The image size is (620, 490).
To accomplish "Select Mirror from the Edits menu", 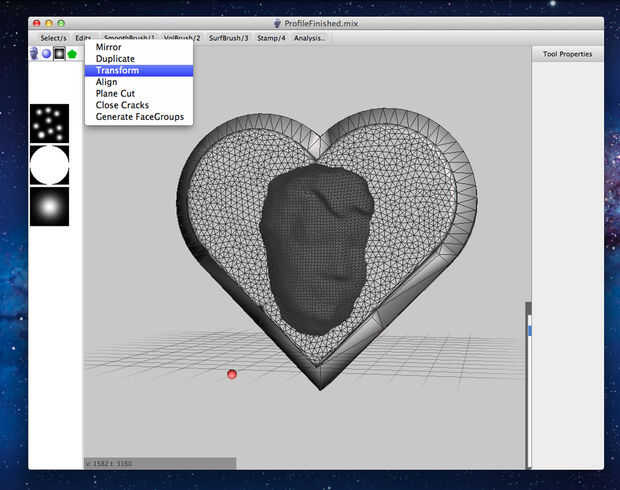I will tap(109, 47).
